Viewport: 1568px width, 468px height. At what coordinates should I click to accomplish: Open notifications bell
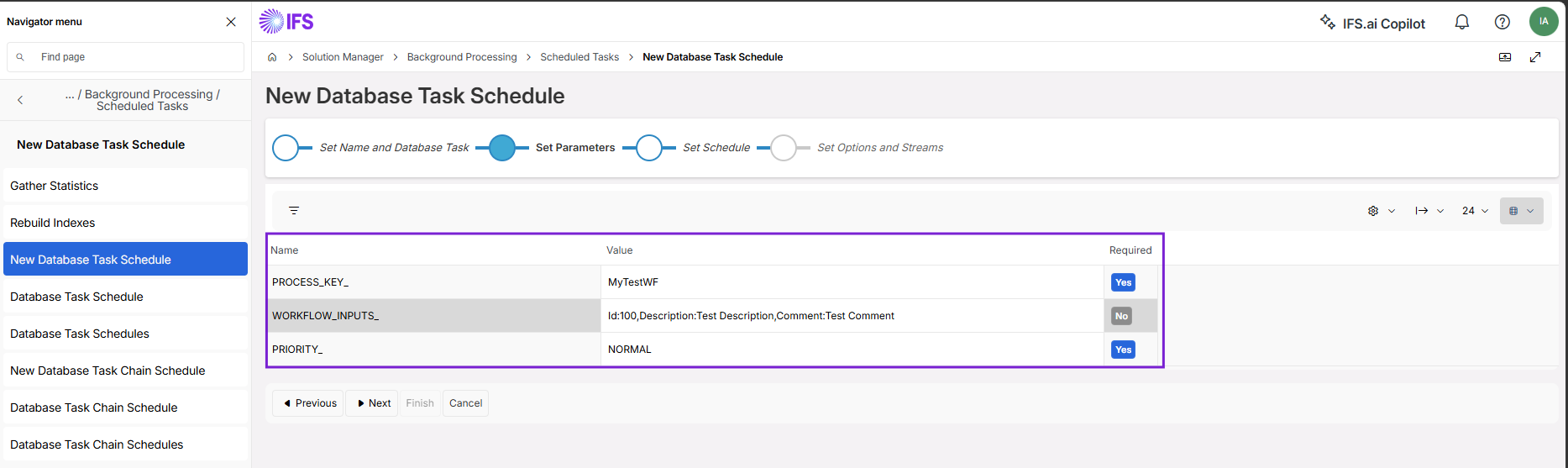[1462, 22]
